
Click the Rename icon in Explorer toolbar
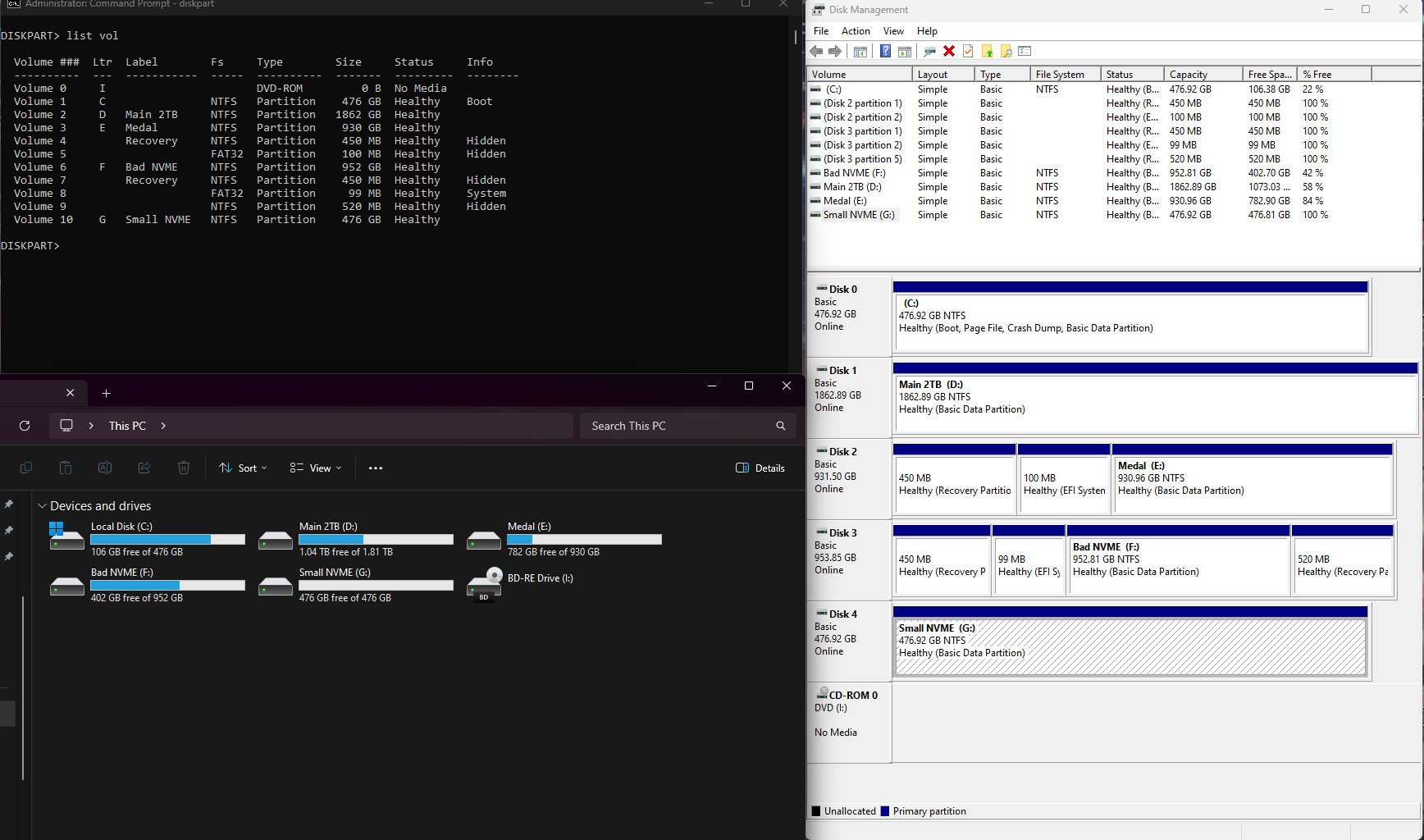click(x=105, y=468)
